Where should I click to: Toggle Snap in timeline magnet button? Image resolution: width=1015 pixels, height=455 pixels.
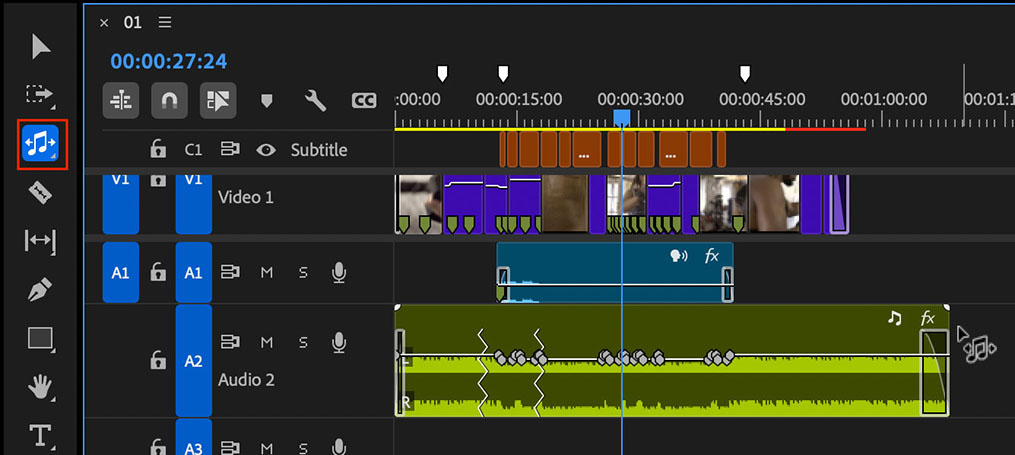170,100
